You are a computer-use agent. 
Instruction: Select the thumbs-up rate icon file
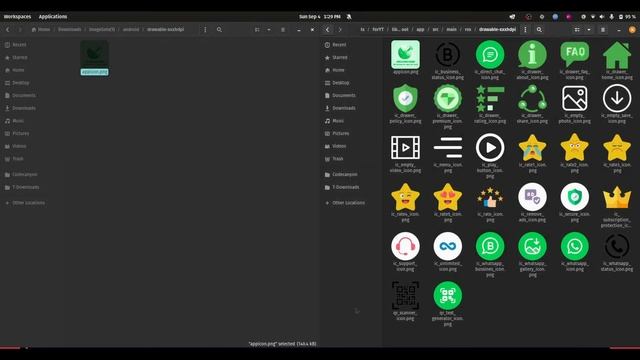490,197
